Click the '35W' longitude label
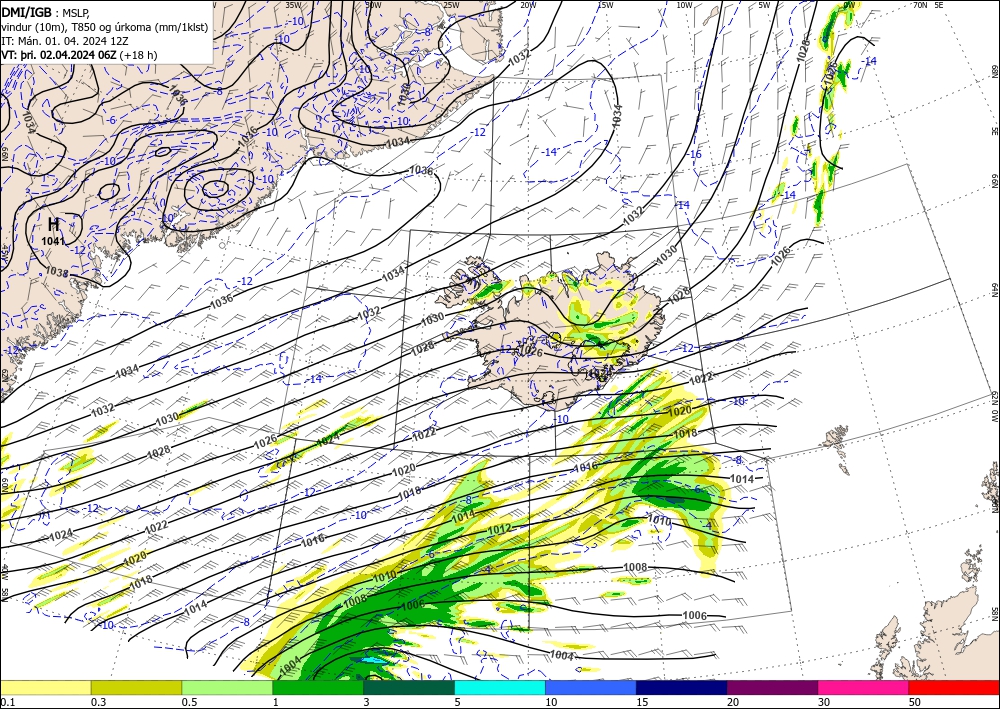Screen dimensions: 1000x709 coord(293,5)
